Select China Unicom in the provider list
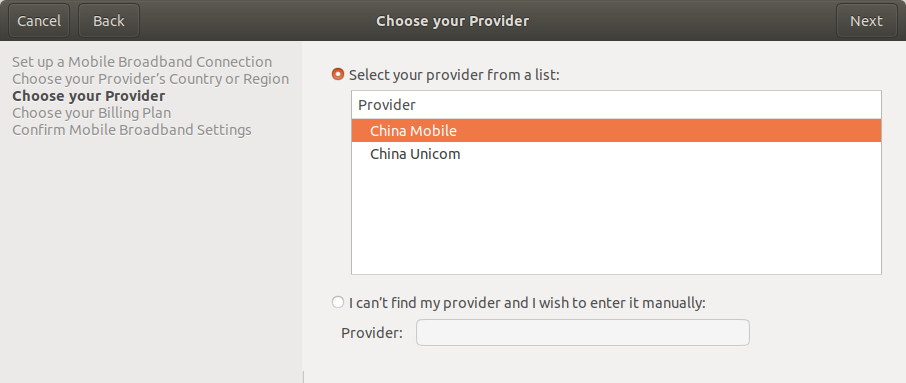This screenshot has height=383, width=906. [616, 154]
